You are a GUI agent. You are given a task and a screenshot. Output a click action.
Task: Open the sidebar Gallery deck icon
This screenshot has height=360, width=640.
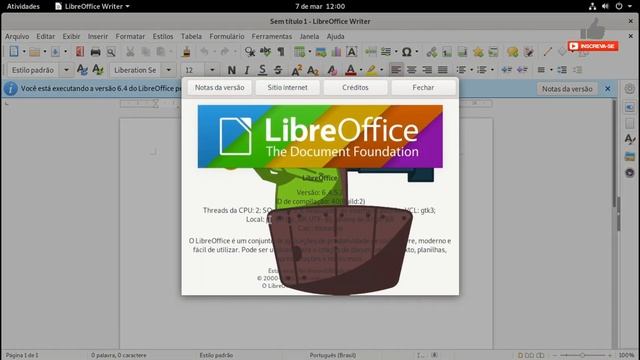click(629, 156)
